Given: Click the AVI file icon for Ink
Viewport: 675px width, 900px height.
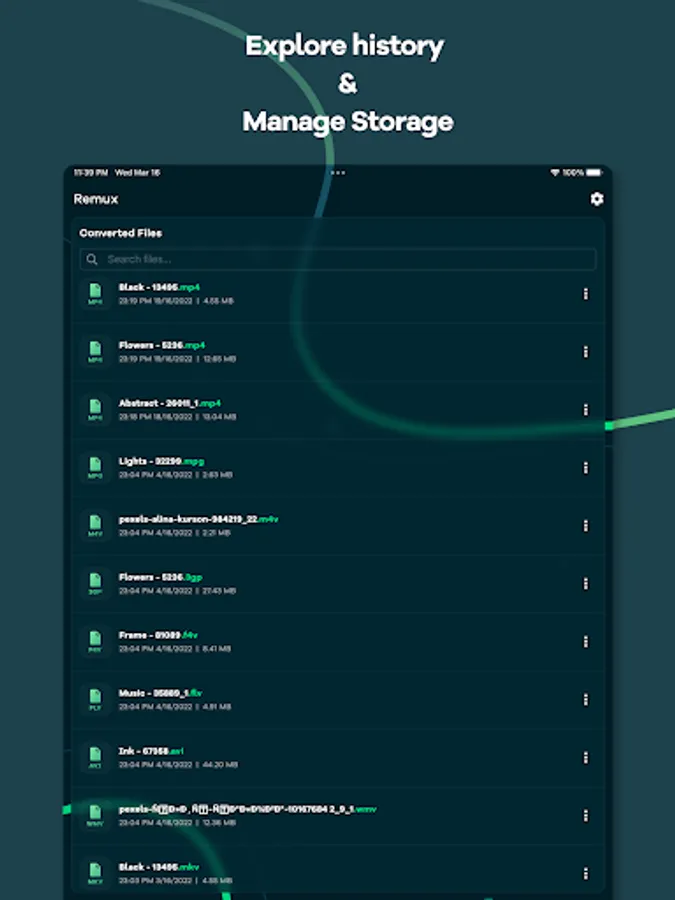Looking at the screenshot, I should [x=95, y=758].
